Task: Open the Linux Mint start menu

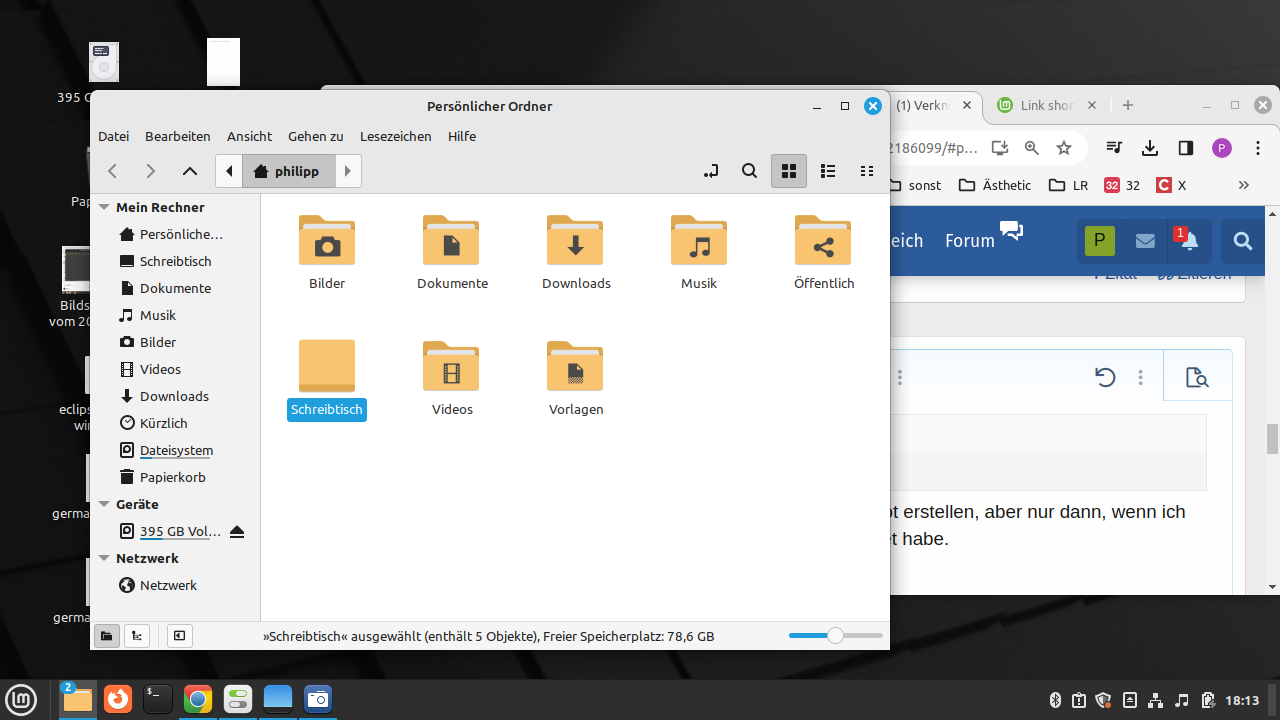Action: [22, 699]
